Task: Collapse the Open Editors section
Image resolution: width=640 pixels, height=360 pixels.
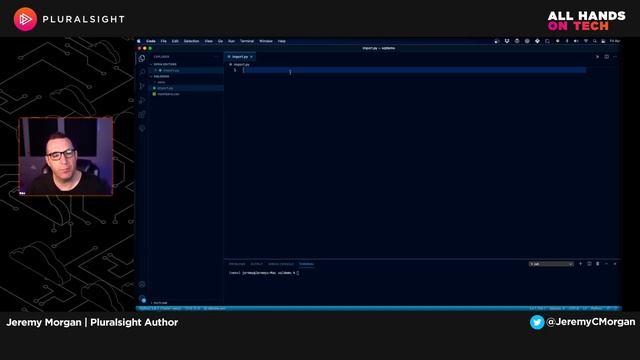Action: click(164, 64)
